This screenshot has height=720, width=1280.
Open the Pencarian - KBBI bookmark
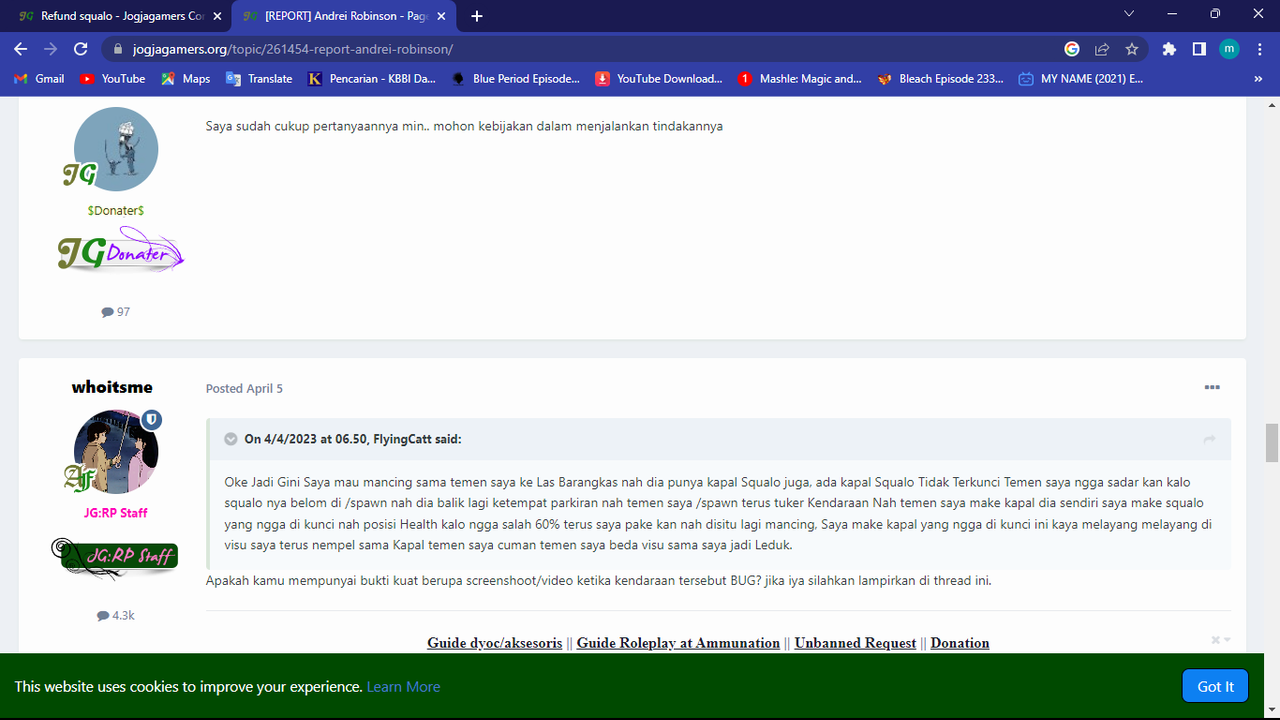coord(372,79)
